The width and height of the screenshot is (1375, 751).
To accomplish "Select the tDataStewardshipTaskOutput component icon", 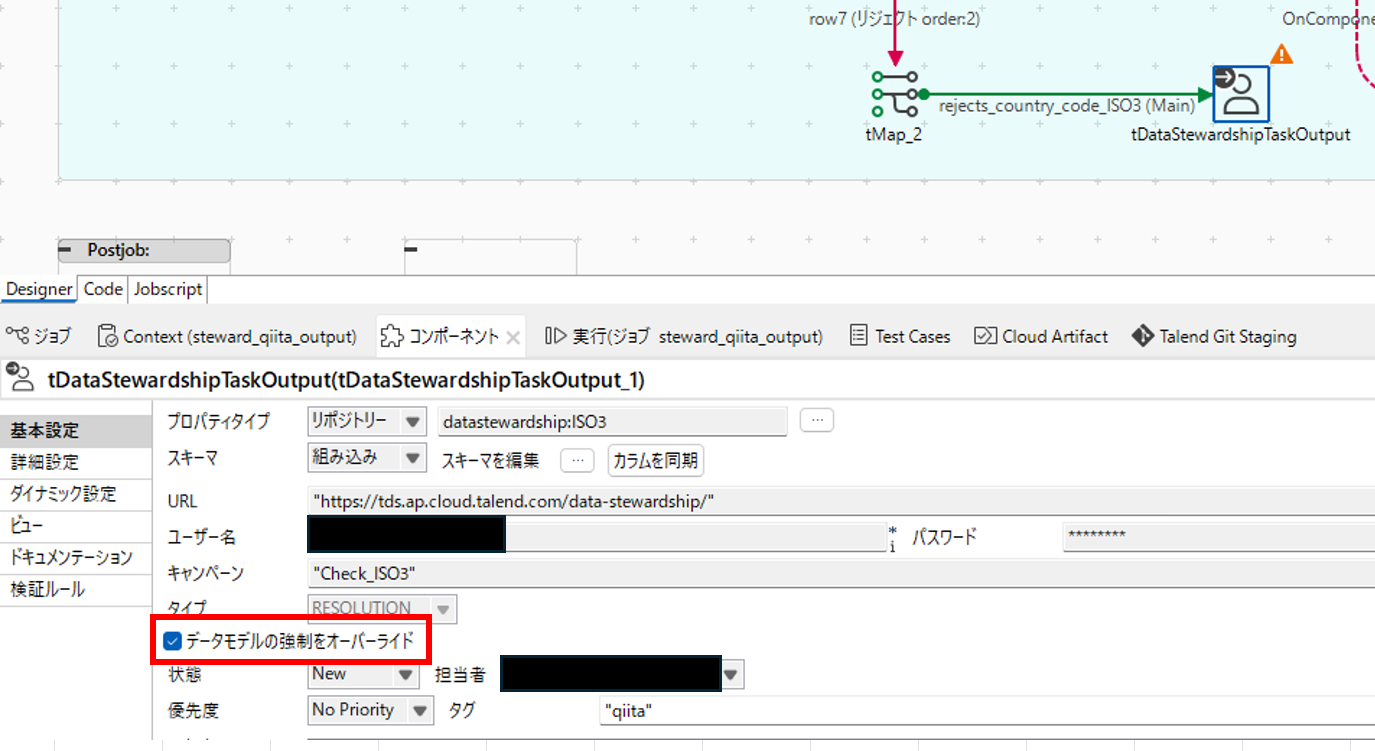I will 1241,94.
